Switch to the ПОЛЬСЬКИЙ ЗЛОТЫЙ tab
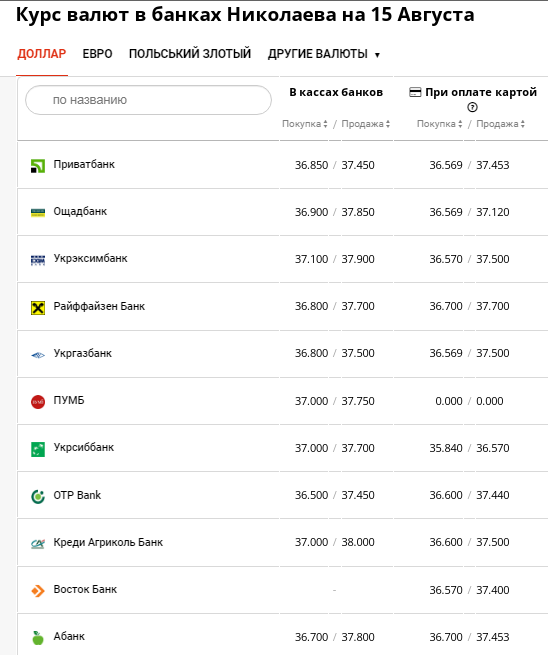The height and width of the screenshot is (655, 548). point(190,54)
